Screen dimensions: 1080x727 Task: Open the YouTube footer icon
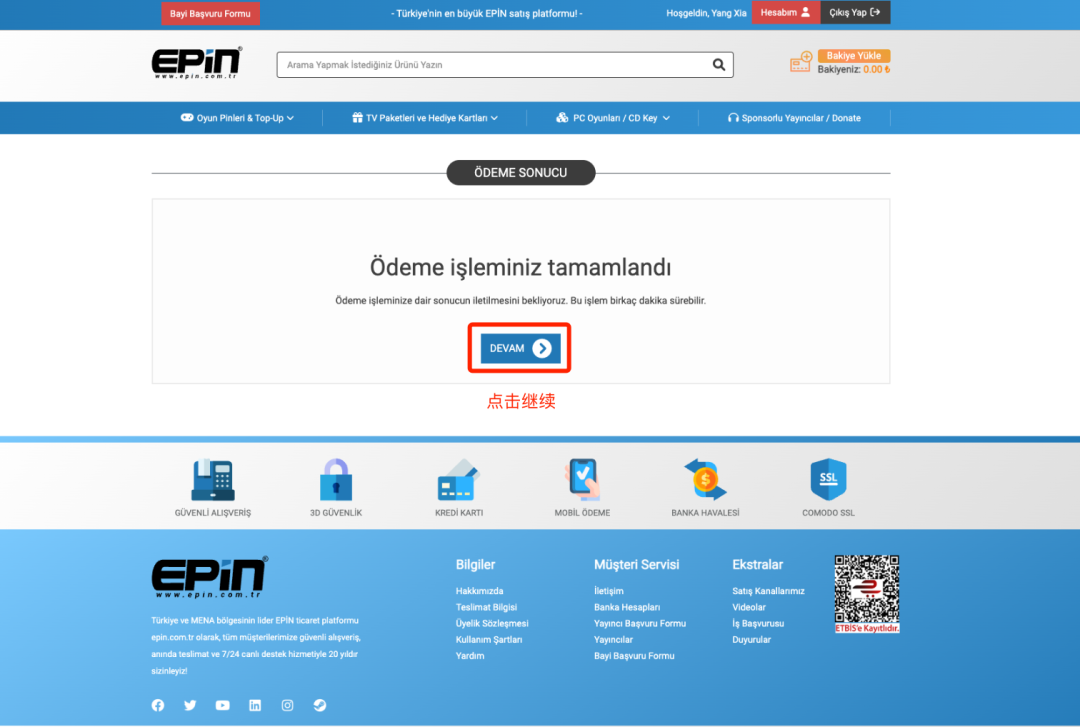tap(222, 705)
